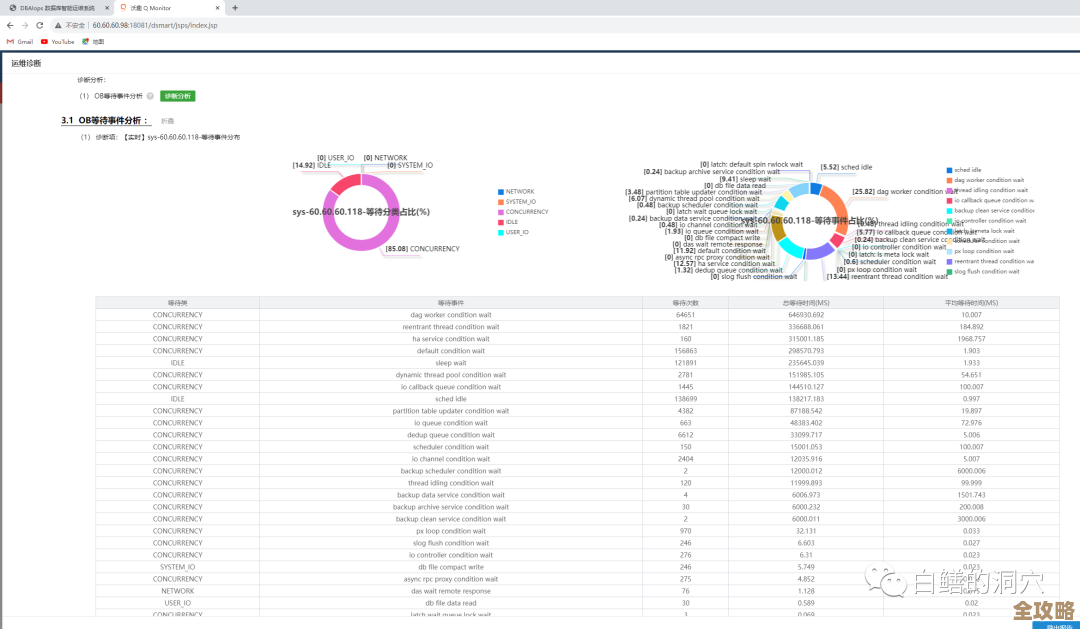Open the Gmail bookmark

(x=20, y=42)
